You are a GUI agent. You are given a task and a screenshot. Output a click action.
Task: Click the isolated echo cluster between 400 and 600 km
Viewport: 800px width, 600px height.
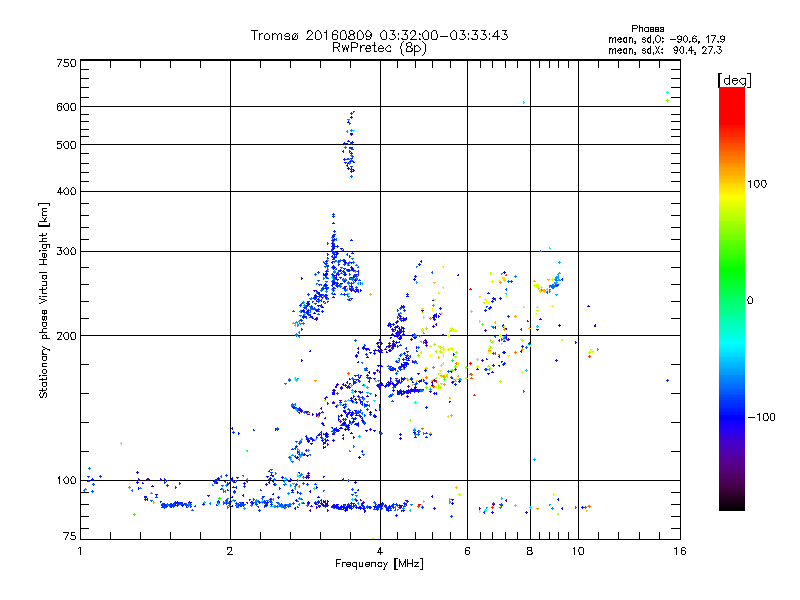pos(350,144)
